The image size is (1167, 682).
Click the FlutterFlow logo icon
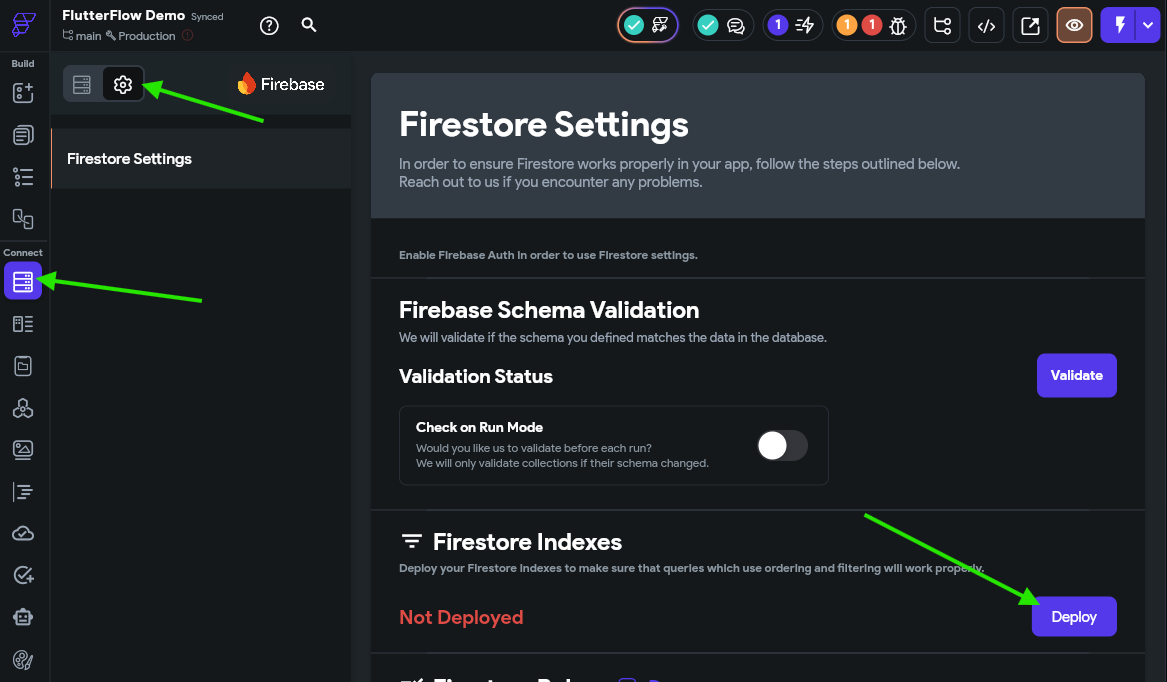click(23, 25)
